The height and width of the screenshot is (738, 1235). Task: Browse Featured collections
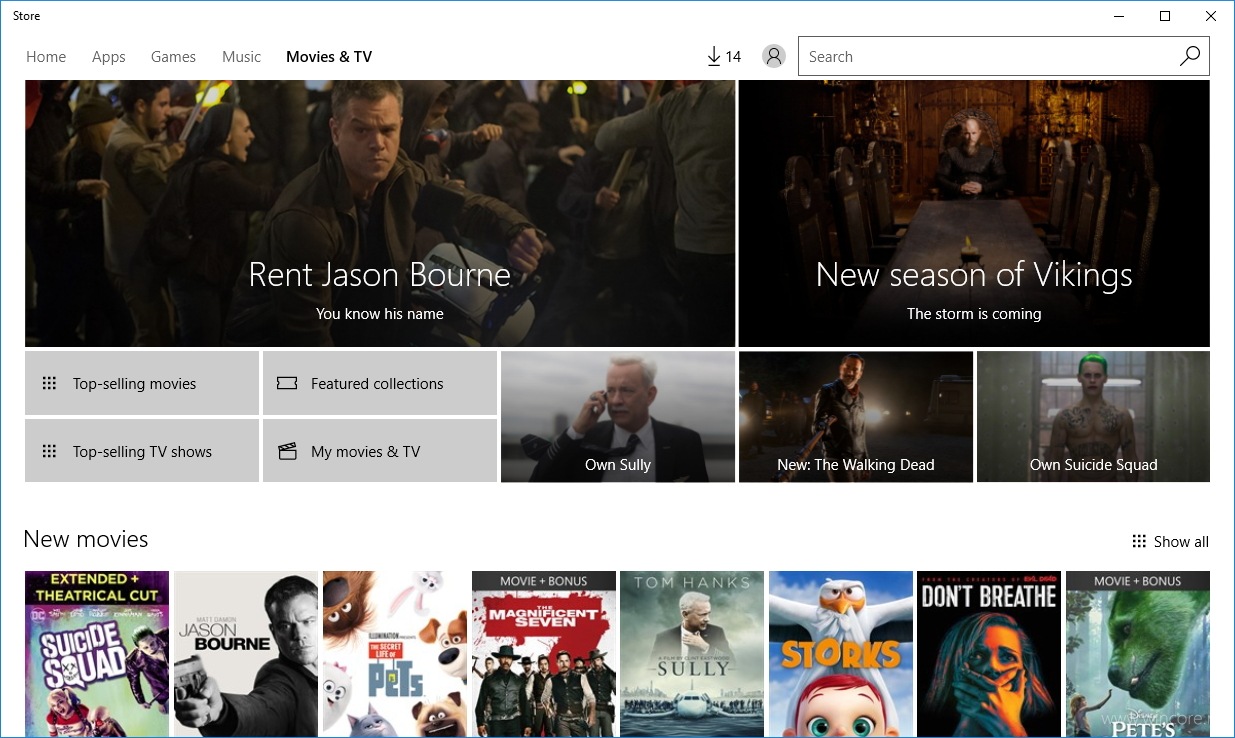click(x=380, y=383)
